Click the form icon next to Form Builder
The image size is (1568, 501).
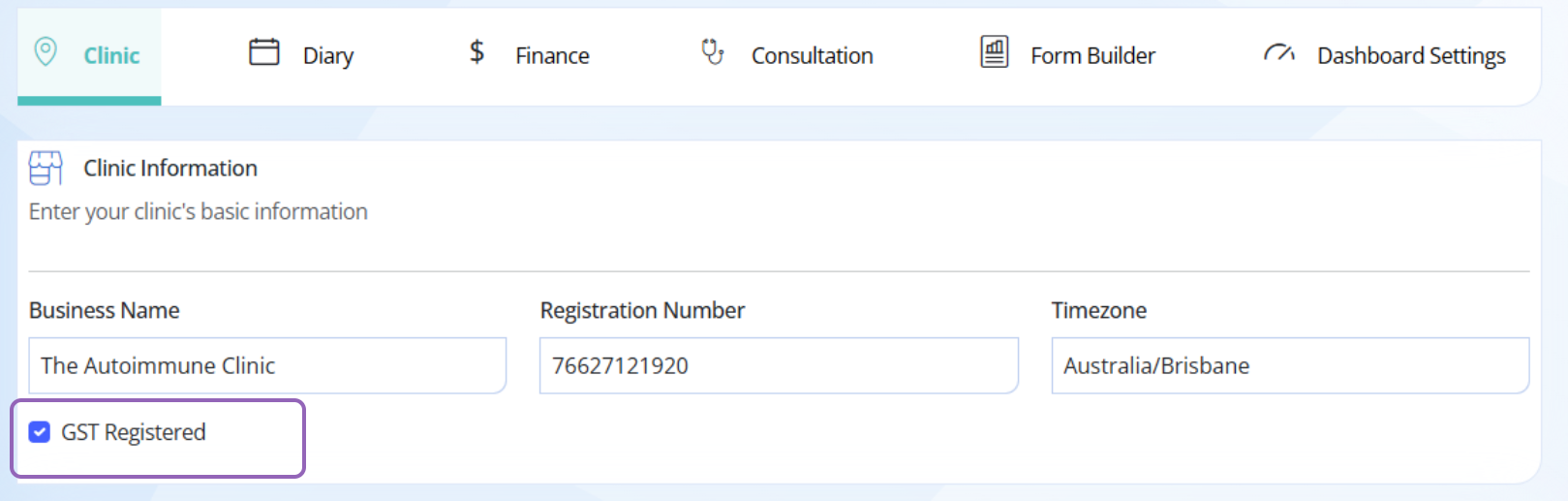coord(995,51)
